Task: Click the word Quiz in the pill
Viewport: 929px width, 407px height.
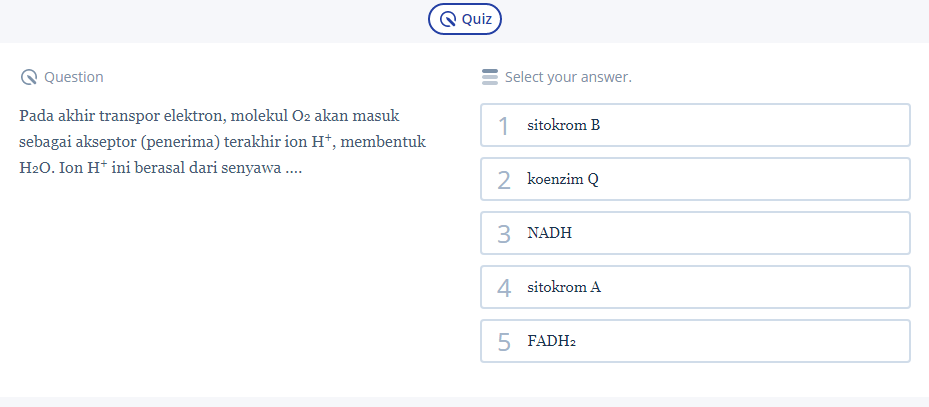Action: click(476, 19)
